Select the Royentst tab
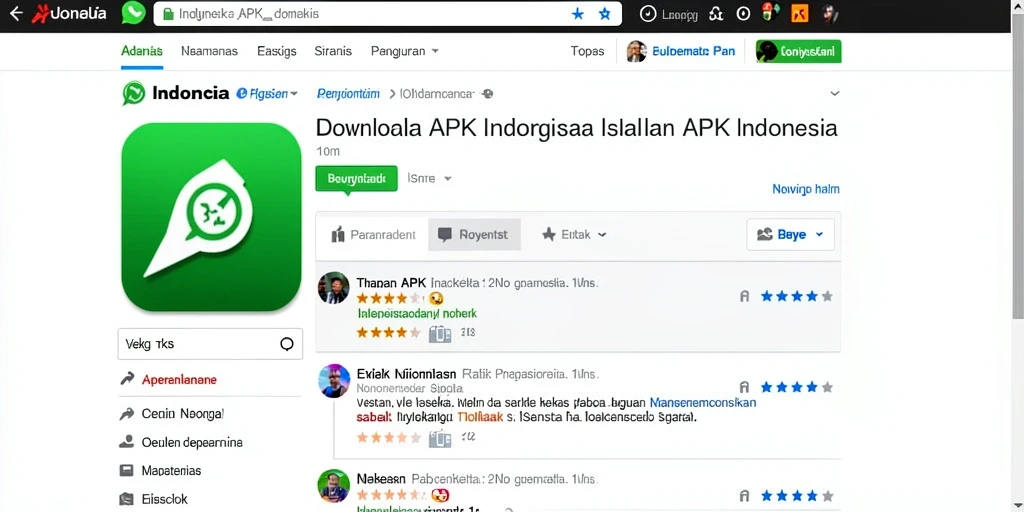Screen dimensions: 1024x512 [474, 234]
